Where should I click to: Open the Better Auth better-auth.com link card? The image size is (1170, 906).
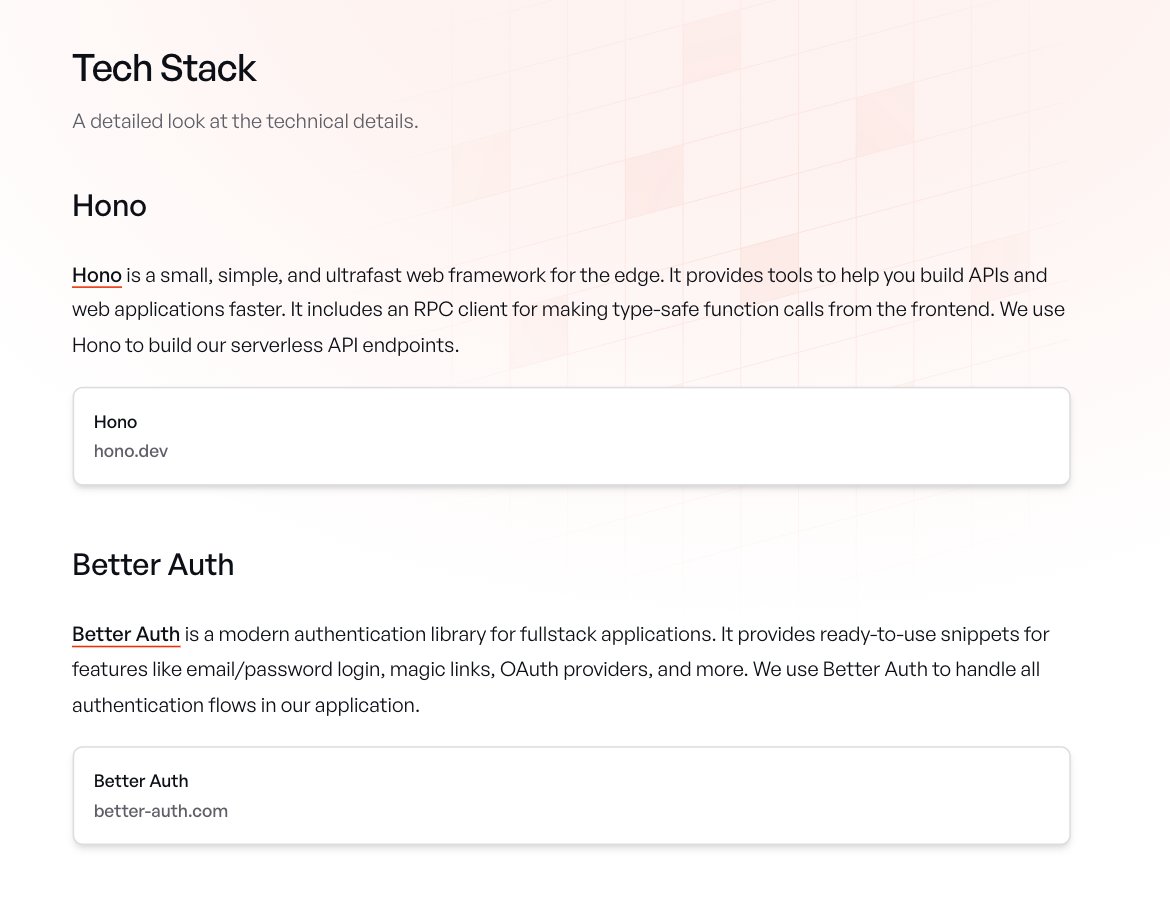572,796
